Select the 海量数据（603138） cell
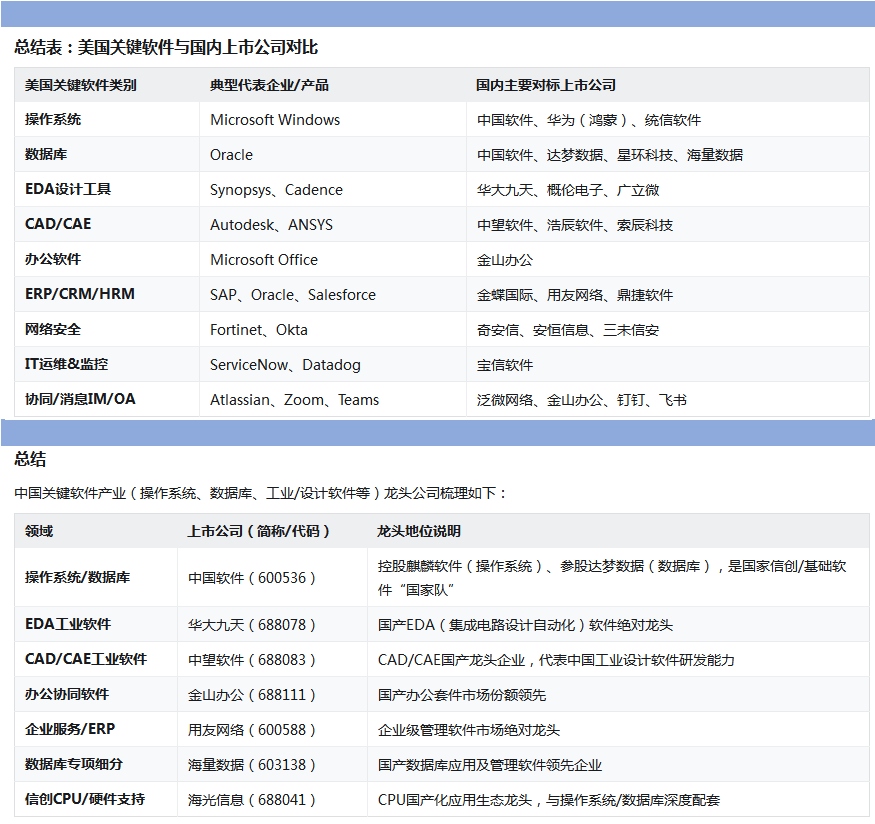 click(252, 765)
